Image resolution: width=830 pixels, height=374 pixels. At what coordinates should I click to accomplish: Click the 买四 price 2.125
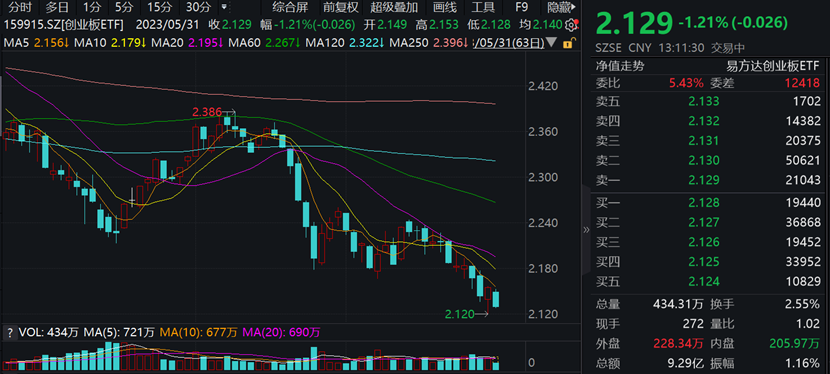tap(703, 261)
